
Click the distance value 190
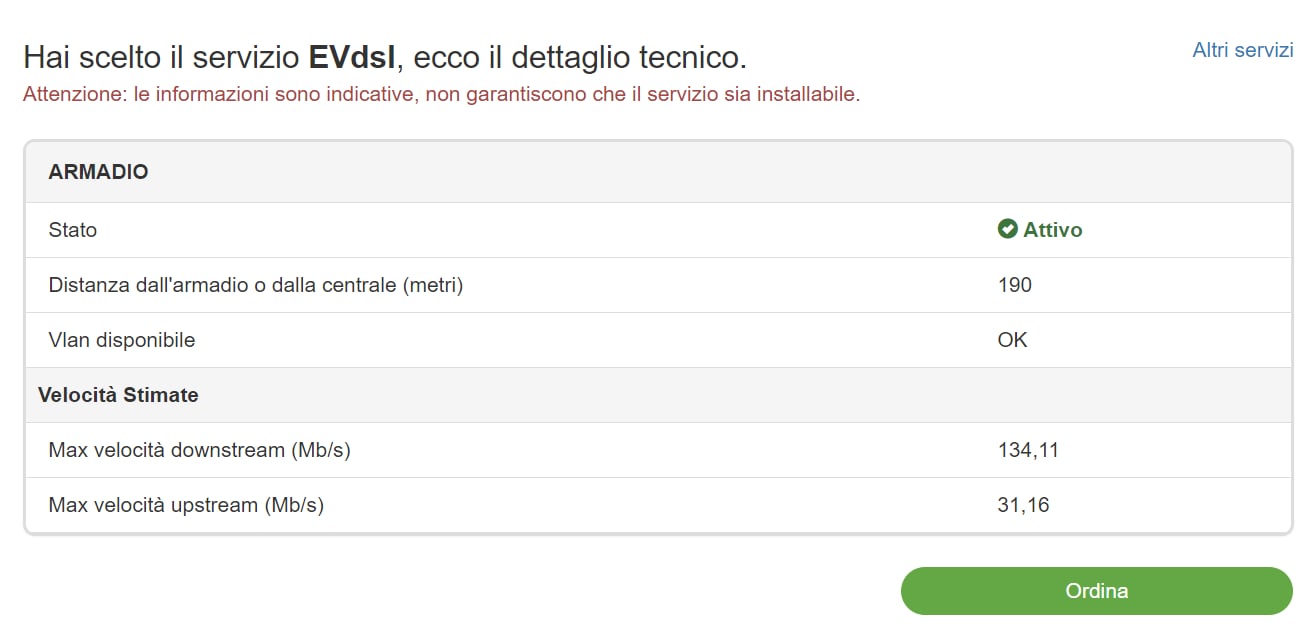point(1015,285)
